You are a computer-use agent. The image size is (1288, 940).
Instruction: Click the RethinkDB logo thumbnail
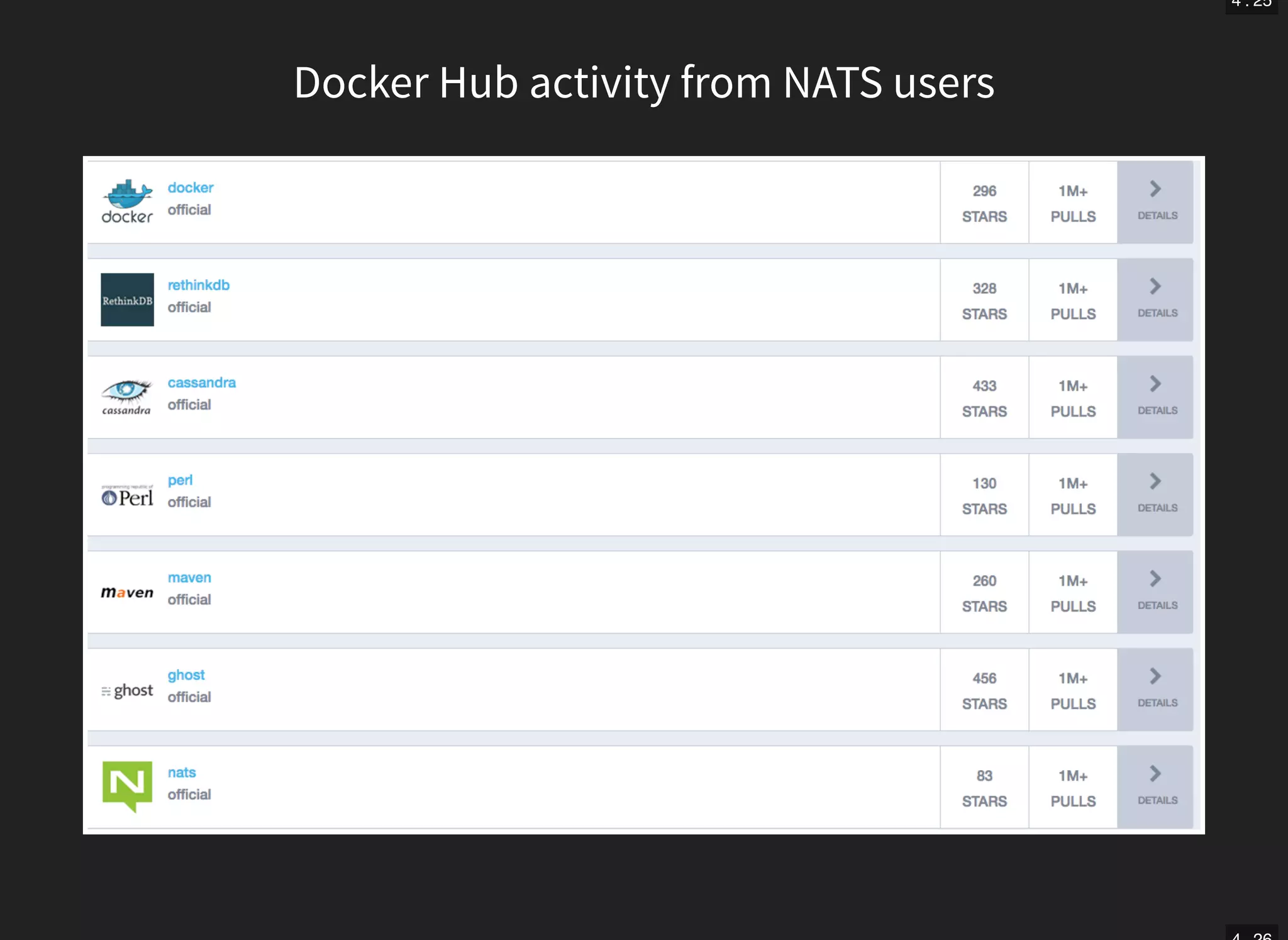127,299
